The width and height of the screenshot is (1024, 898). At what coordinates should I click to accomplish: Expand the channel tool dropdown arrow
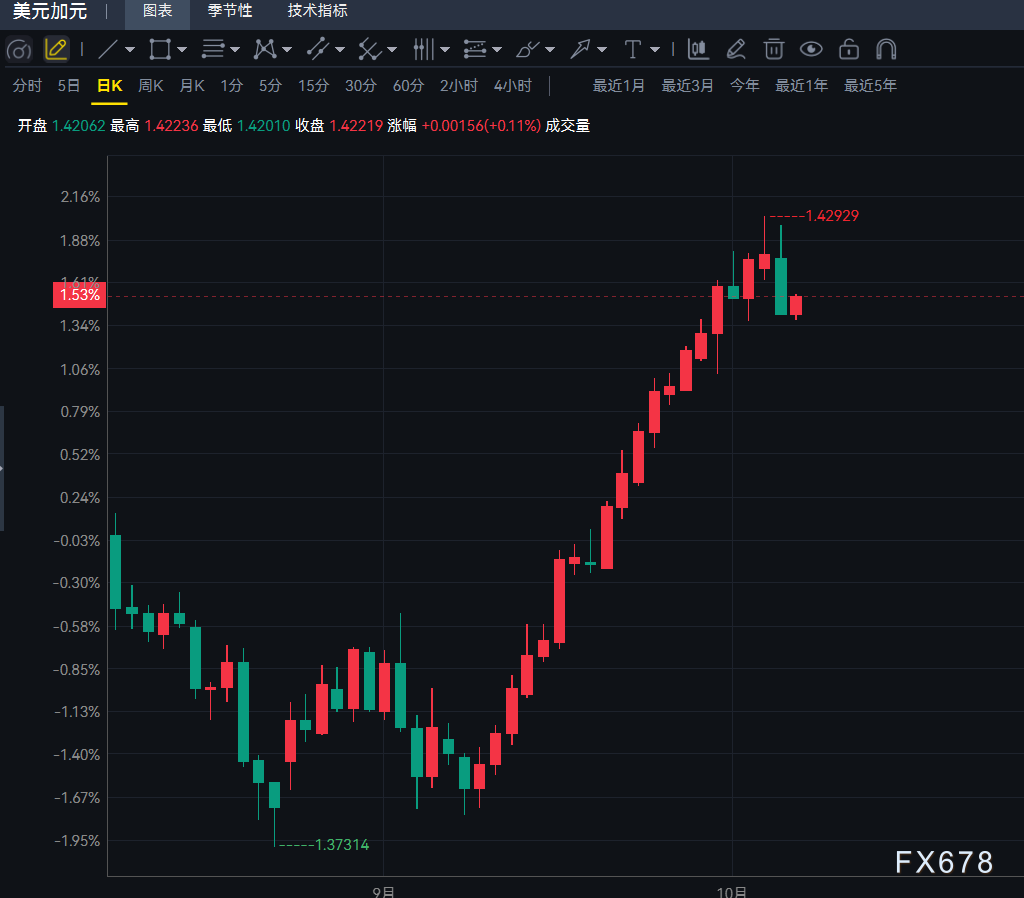(340, 50)
